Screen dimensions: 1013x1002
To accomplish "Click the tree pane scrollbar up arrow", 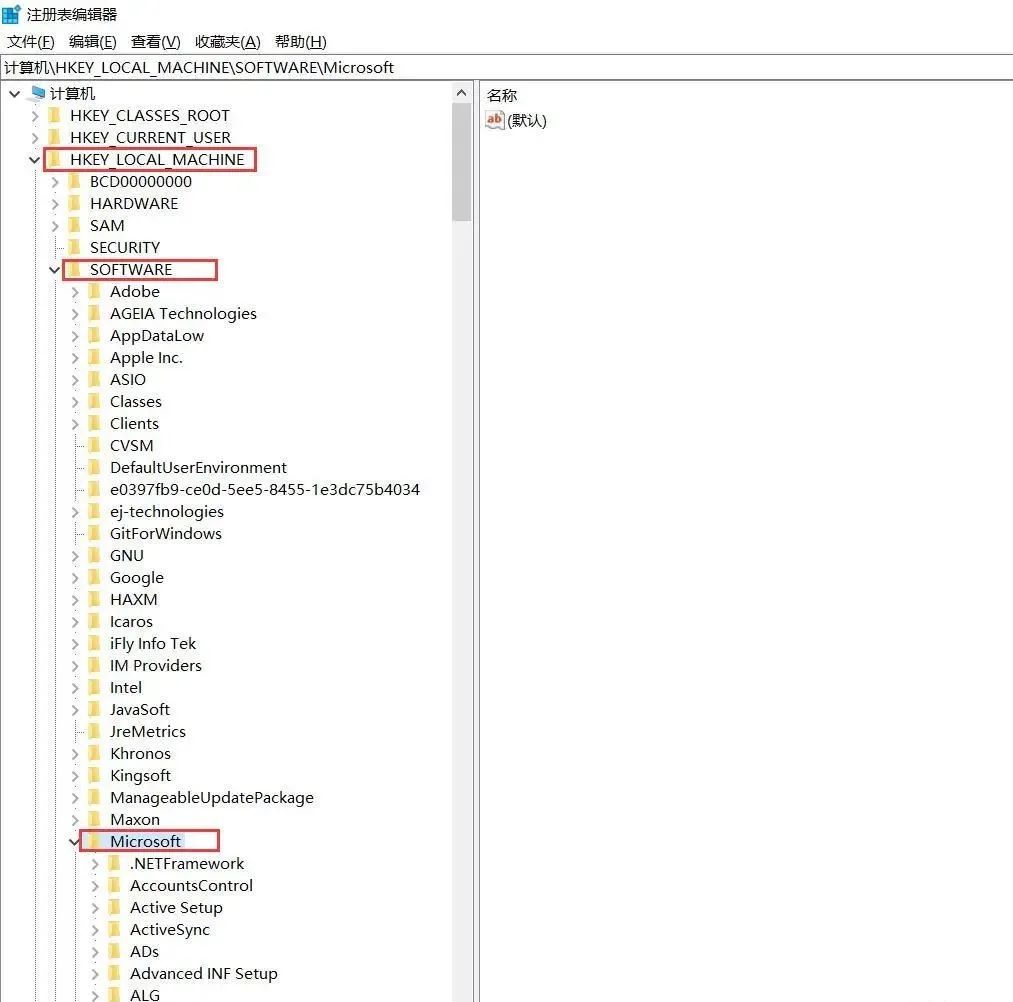I will coord(461,93).
